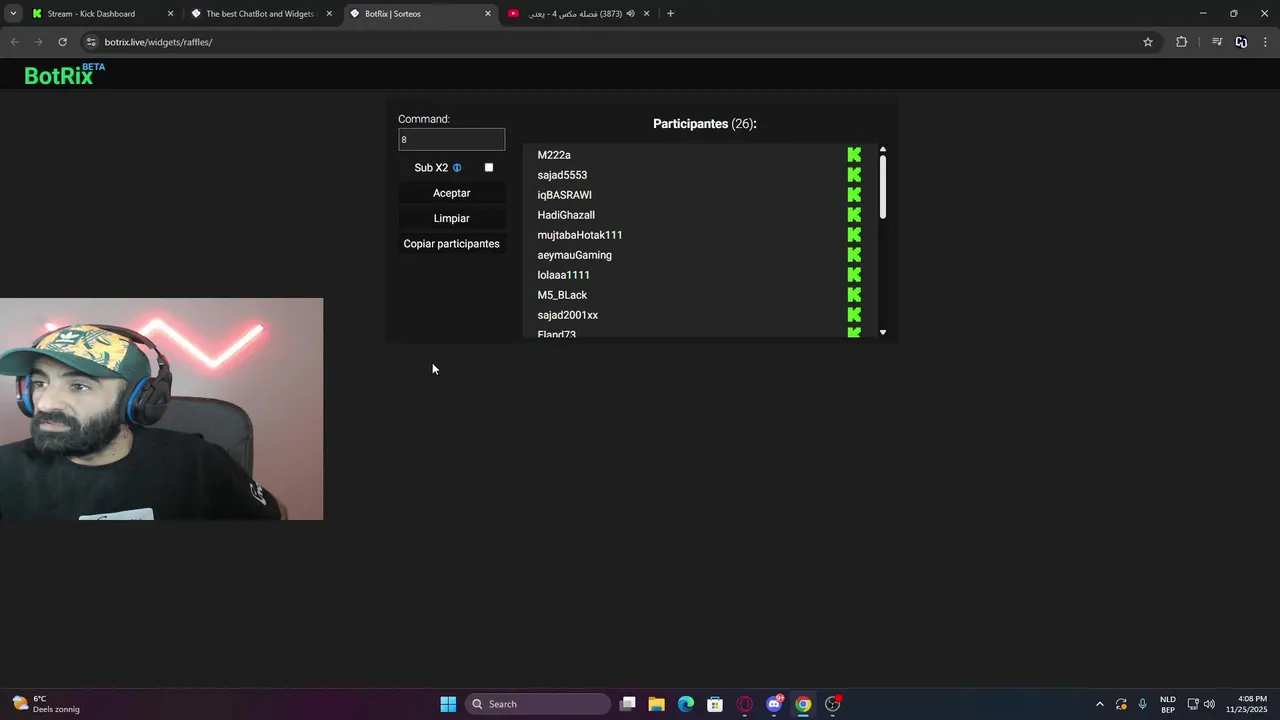The height and width of the screenshot is (720, 1280).
Task: Focus the Command input field
Action: (451, 140)
